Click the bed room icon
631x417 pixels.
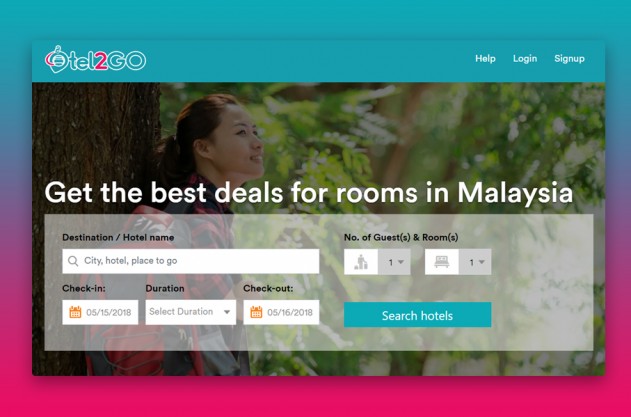pos(441,262)
